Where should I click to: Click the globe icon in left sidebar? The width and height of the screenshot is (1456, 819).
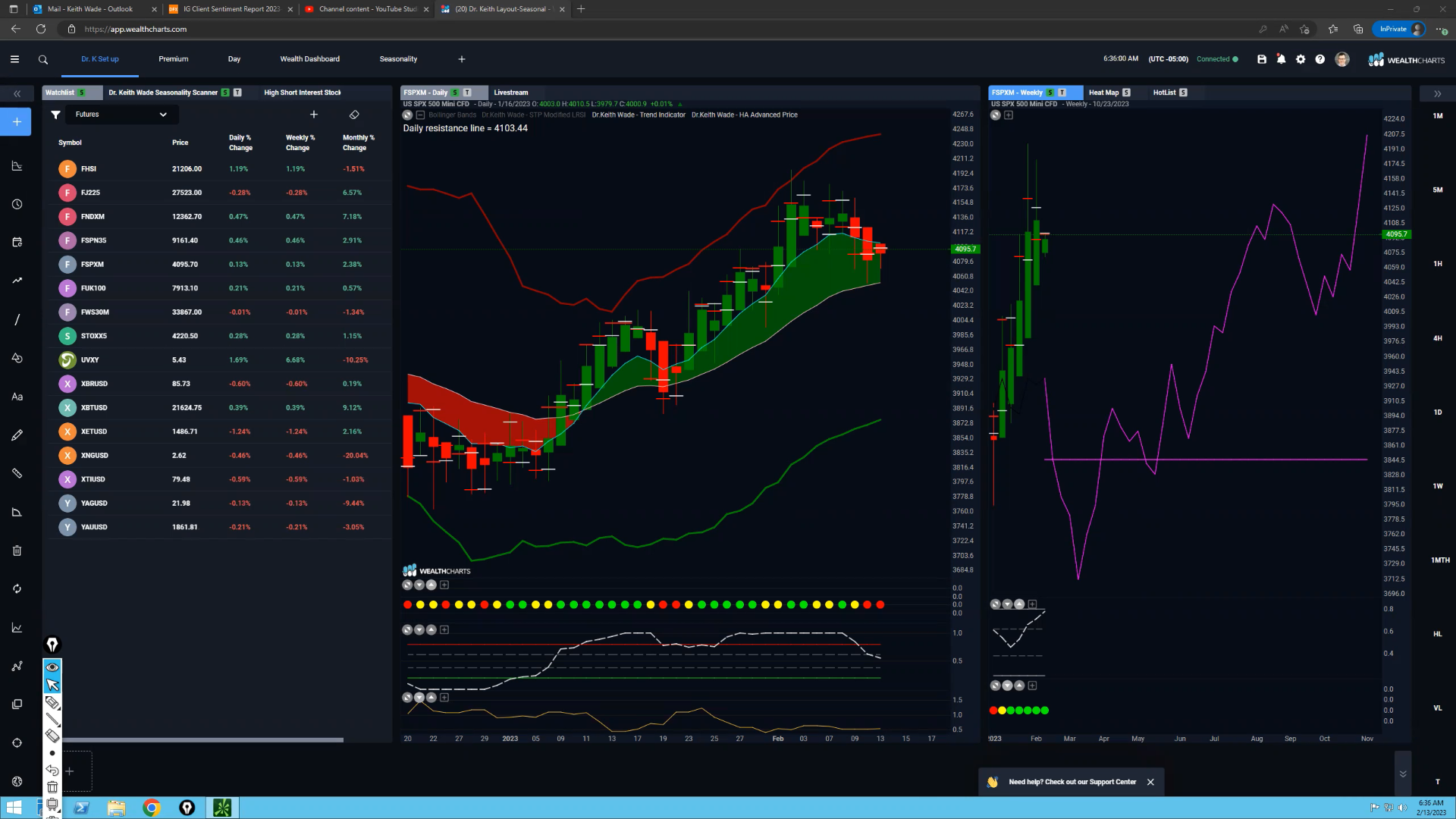[17, 782]
